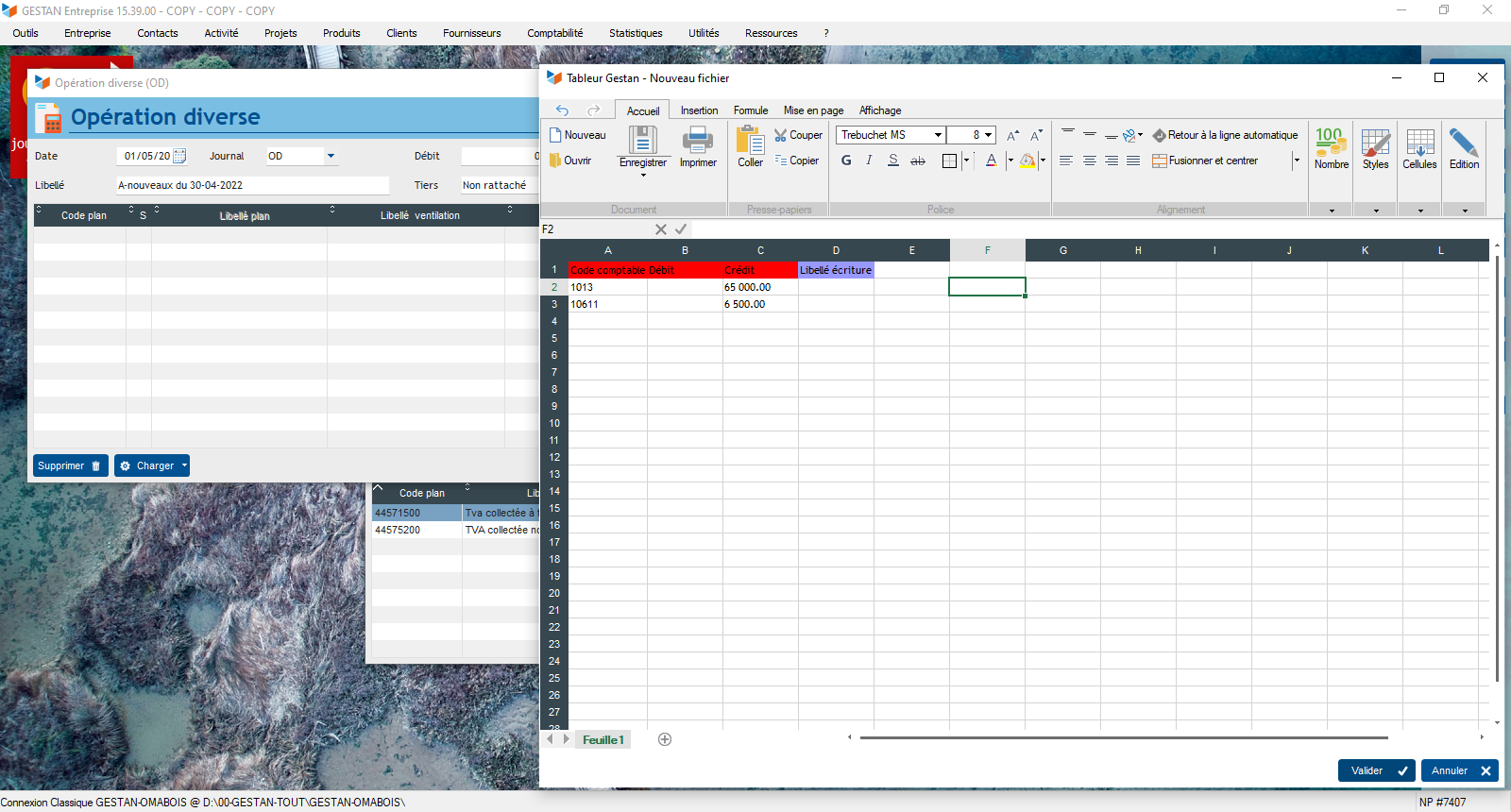This screenshot has height=812, width=1511.
Task: Click the Supprimer button
Action: click(70, 465)
